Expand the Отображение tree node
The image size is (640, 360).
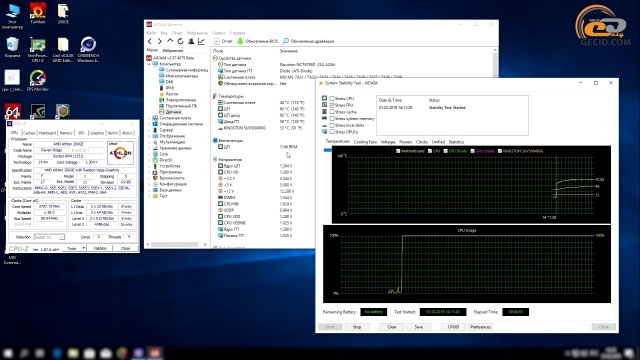[149, 136]
